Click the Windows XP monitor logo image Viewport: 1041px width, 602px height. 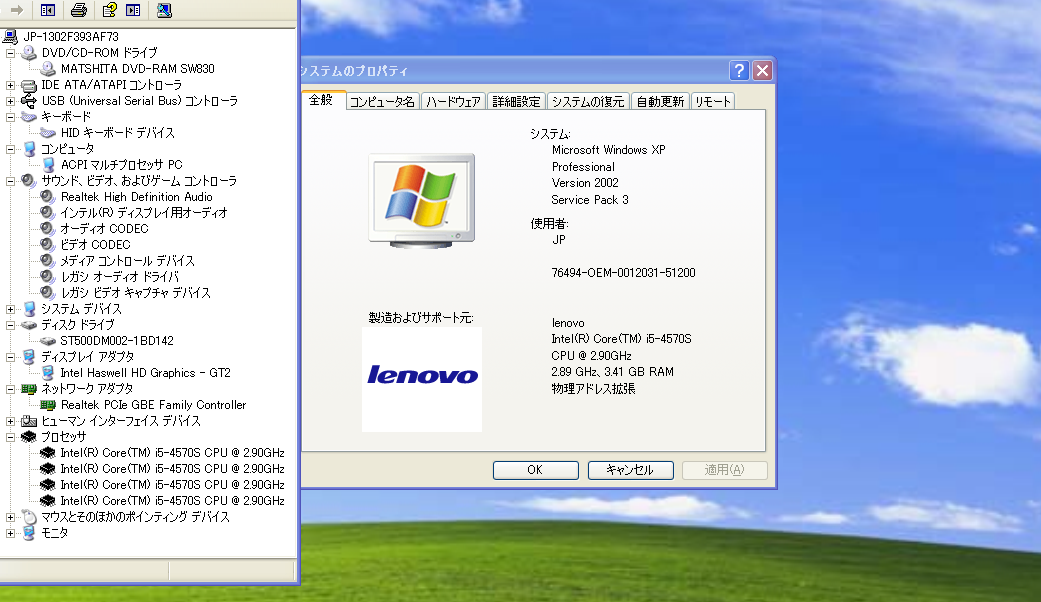(422, 201)
